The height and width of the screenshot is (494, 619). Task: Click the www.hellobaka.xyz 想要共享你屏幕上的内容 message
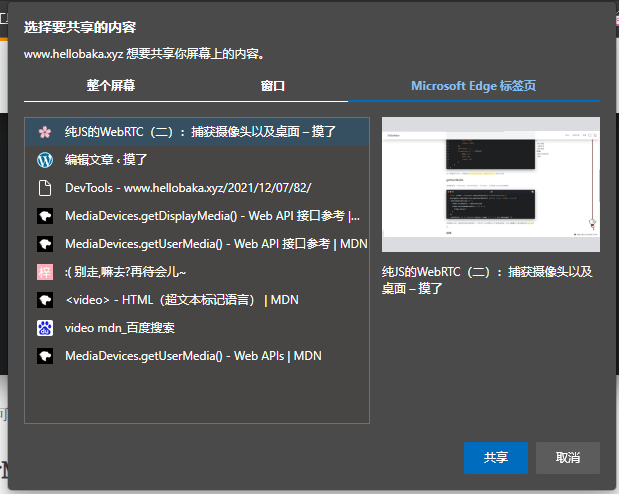tap(144, 54)
